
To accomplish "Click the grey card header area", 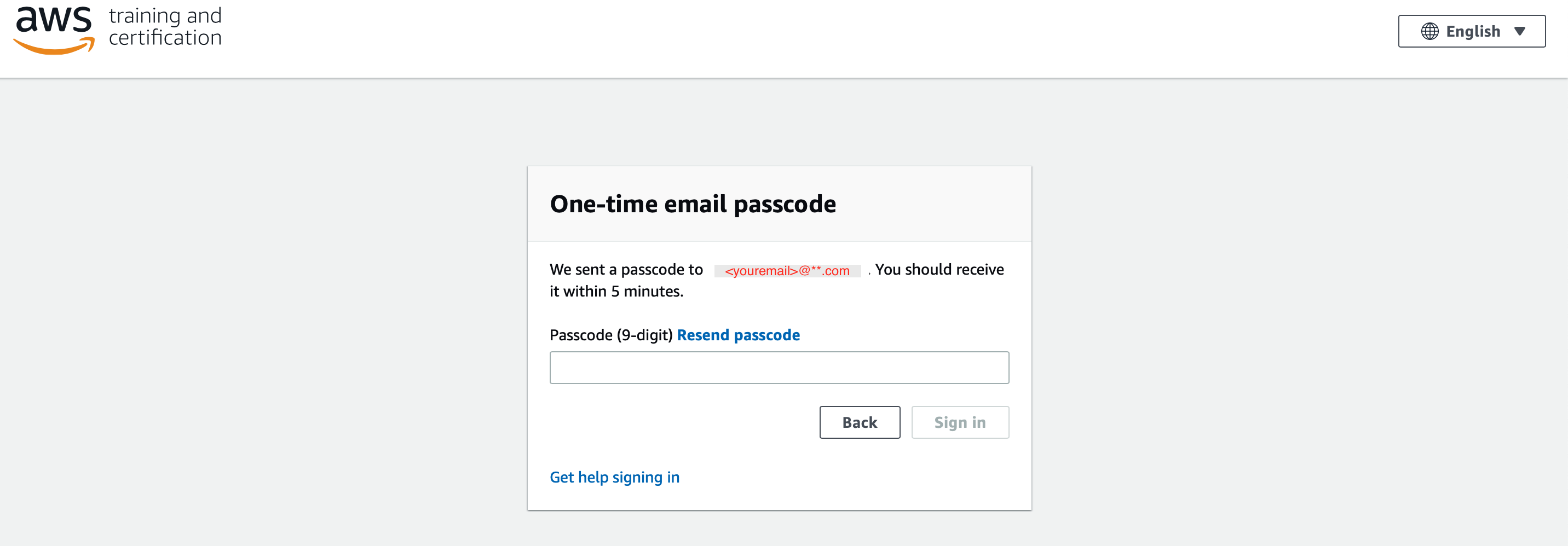I will (x=779, y=204).
